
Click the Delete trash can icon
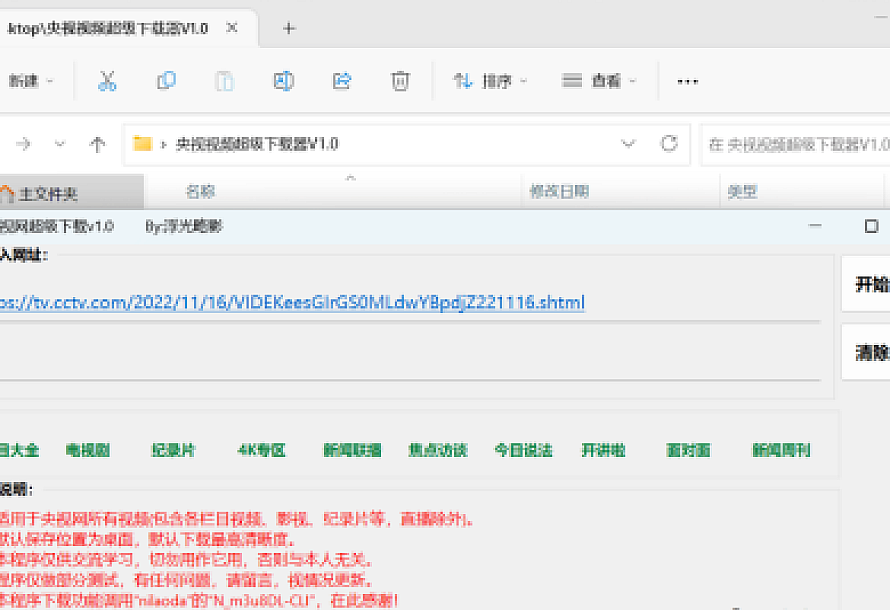coord(400,81)
